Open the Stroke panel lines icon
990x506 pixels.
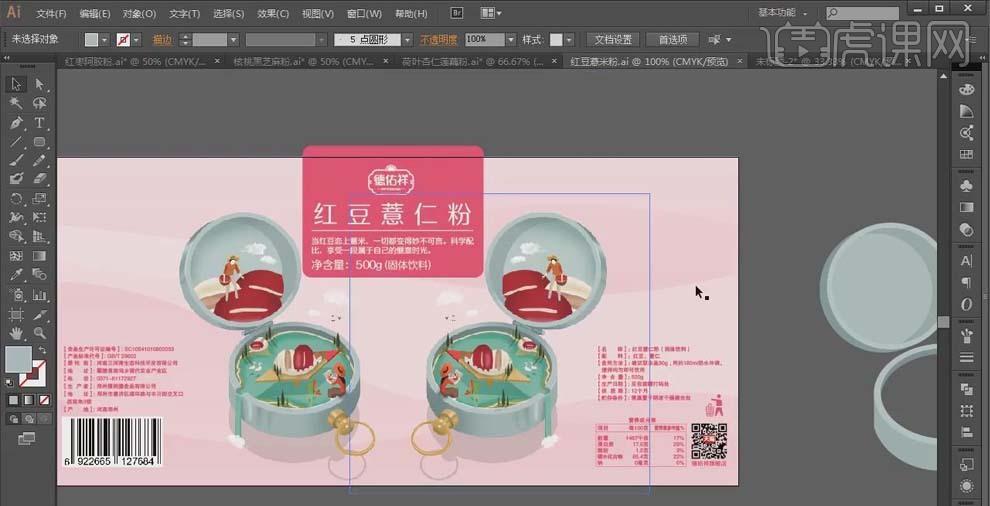tap(966, 358)
